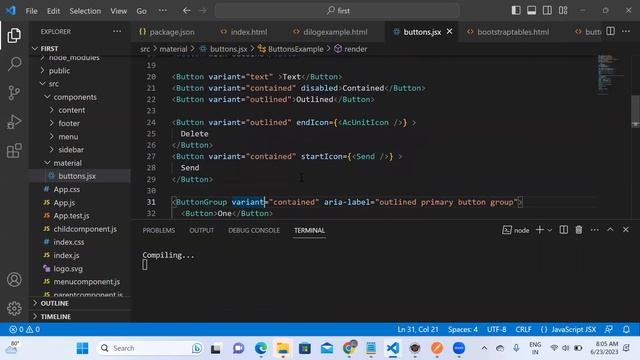Open the Search view in activity bar
Image resolution: width=640 pixels, height=360 pixels.
14,64
